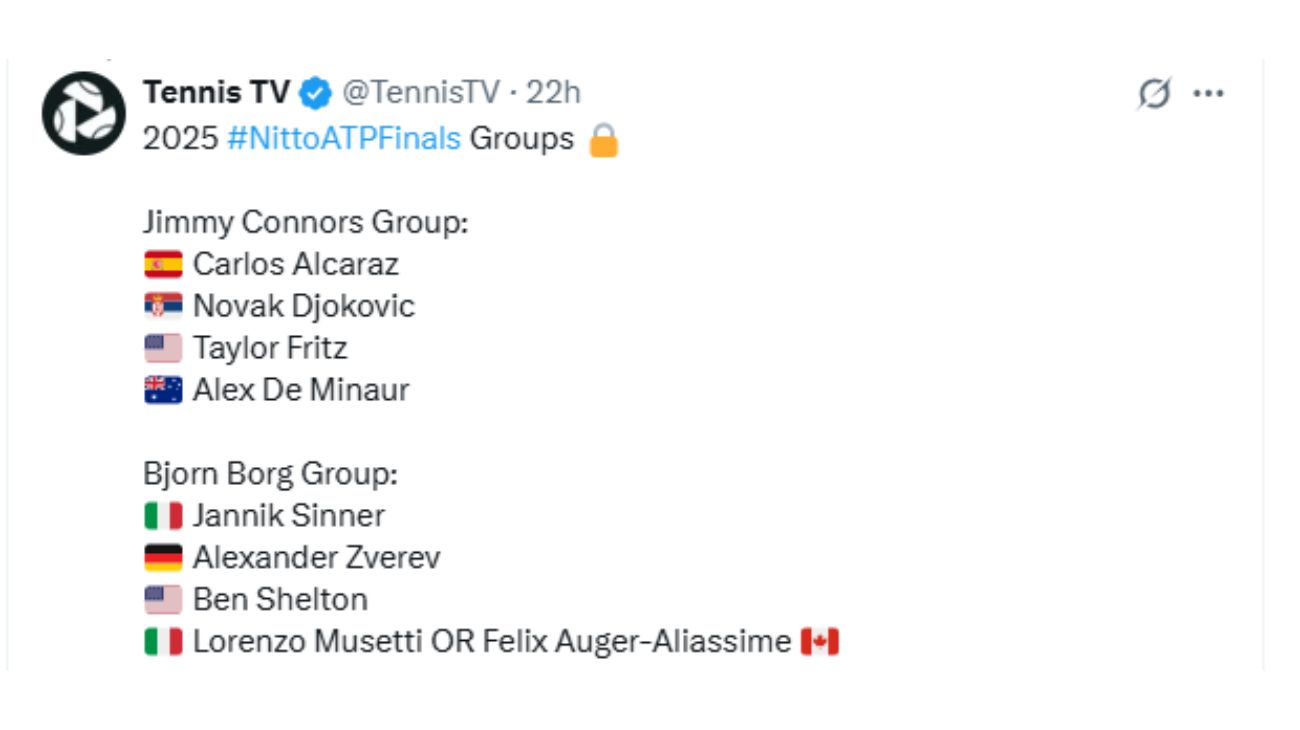Click the Serbia flag beside Novak Djokovic
The height and width of the screenshot is (730, 1300).
(163, 306)
